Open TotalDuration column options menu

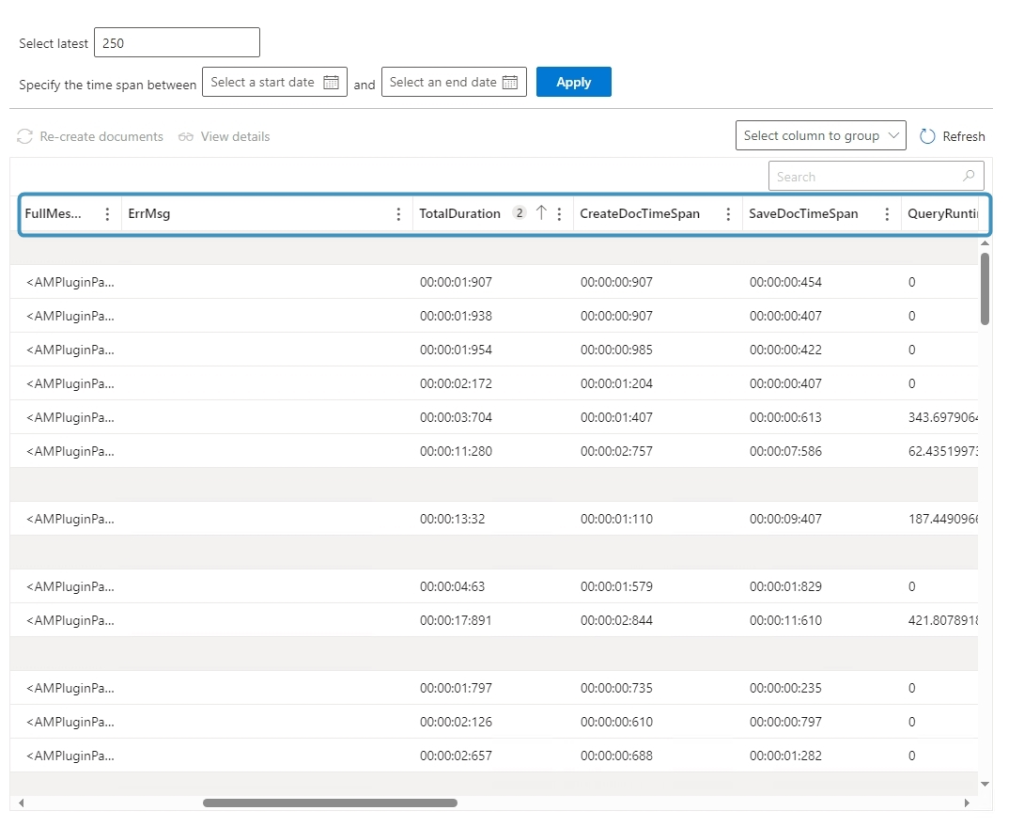point(559,214)
